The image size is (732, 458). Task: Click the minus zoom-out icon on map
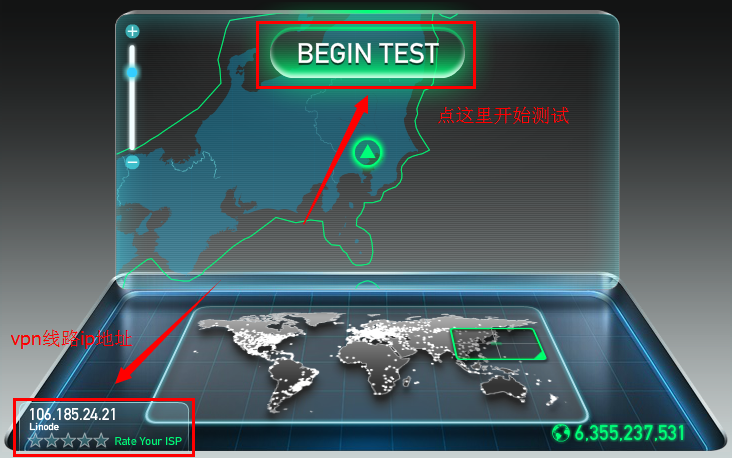pos(133,162)
